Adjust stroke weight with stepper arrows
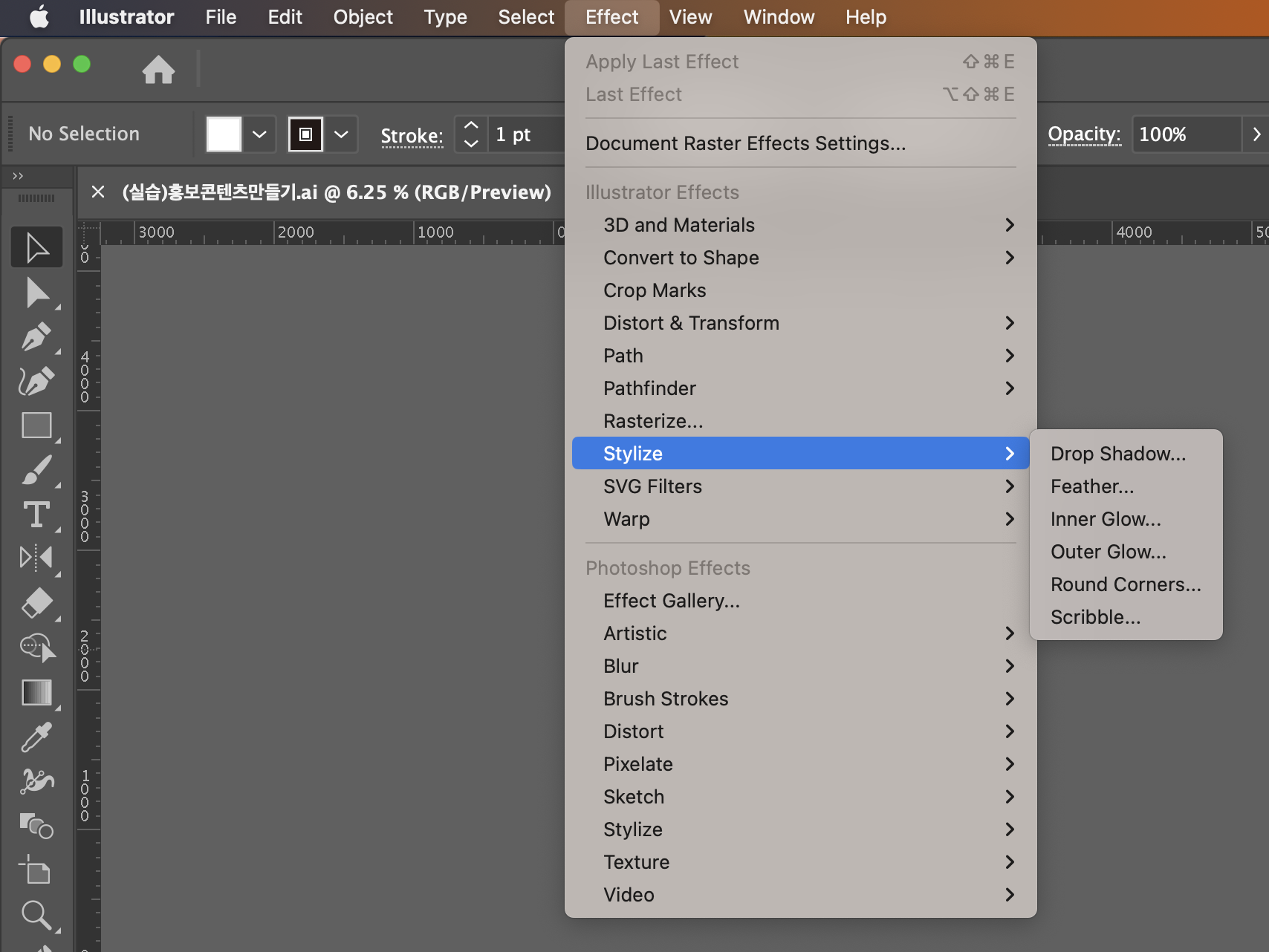This screenshot has width=1269, height=952. (x=471, y=134)
